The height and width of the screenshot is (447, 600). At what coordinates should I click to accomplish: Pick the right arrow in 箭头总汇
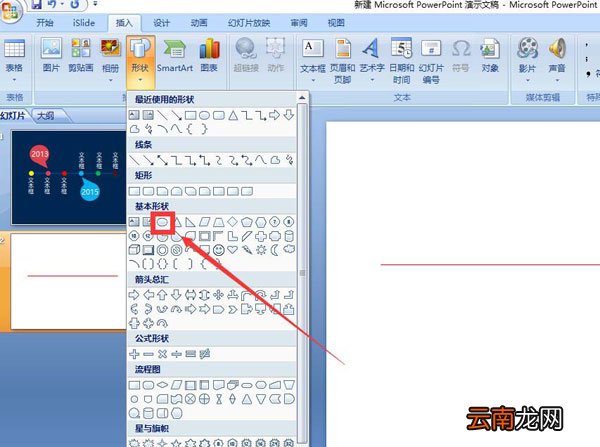click(x=134, y=295)
